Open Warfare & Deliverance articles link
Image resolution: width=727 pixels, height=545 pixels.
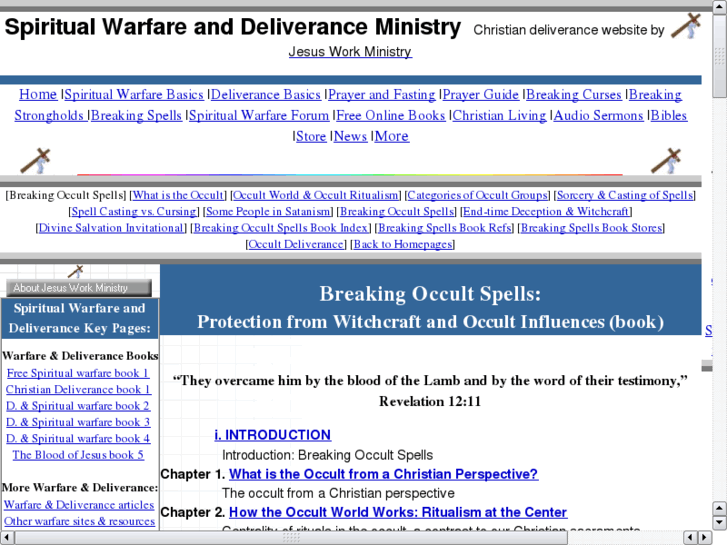pyautogui.click(x=79, y=505)
